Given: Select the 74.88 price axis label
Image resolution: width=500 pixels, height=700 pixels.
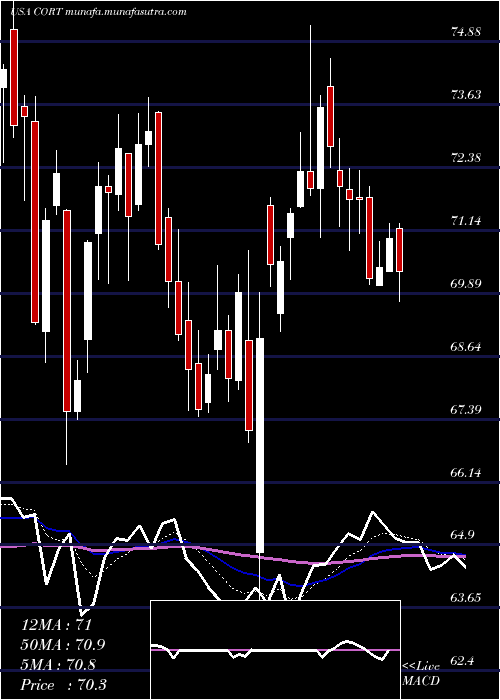Looking at the screenshot, I should (466, 32).
